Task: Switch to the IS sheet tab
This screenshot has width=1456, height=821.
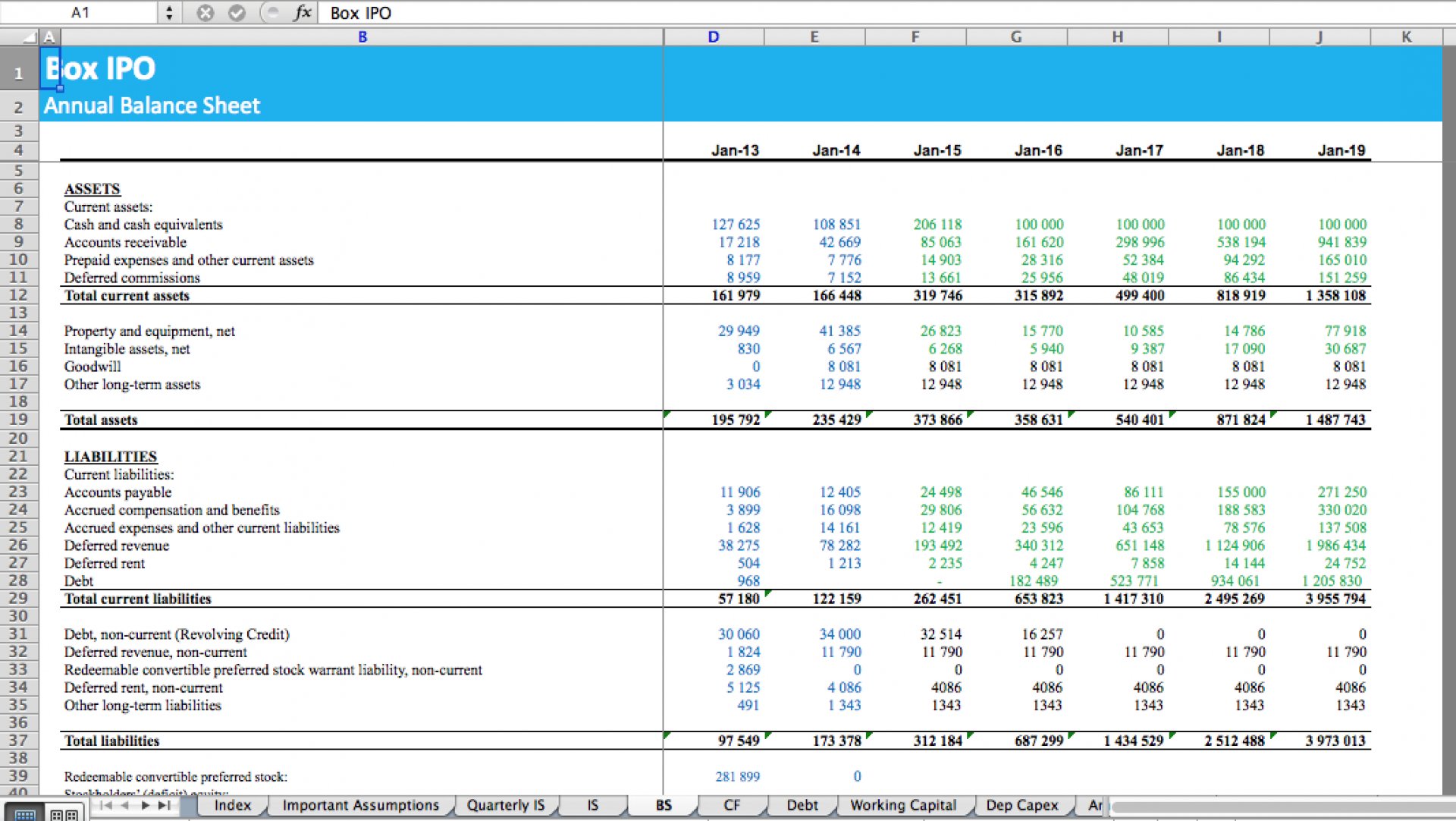Action: pyautogui.click(x=592, y=805)
